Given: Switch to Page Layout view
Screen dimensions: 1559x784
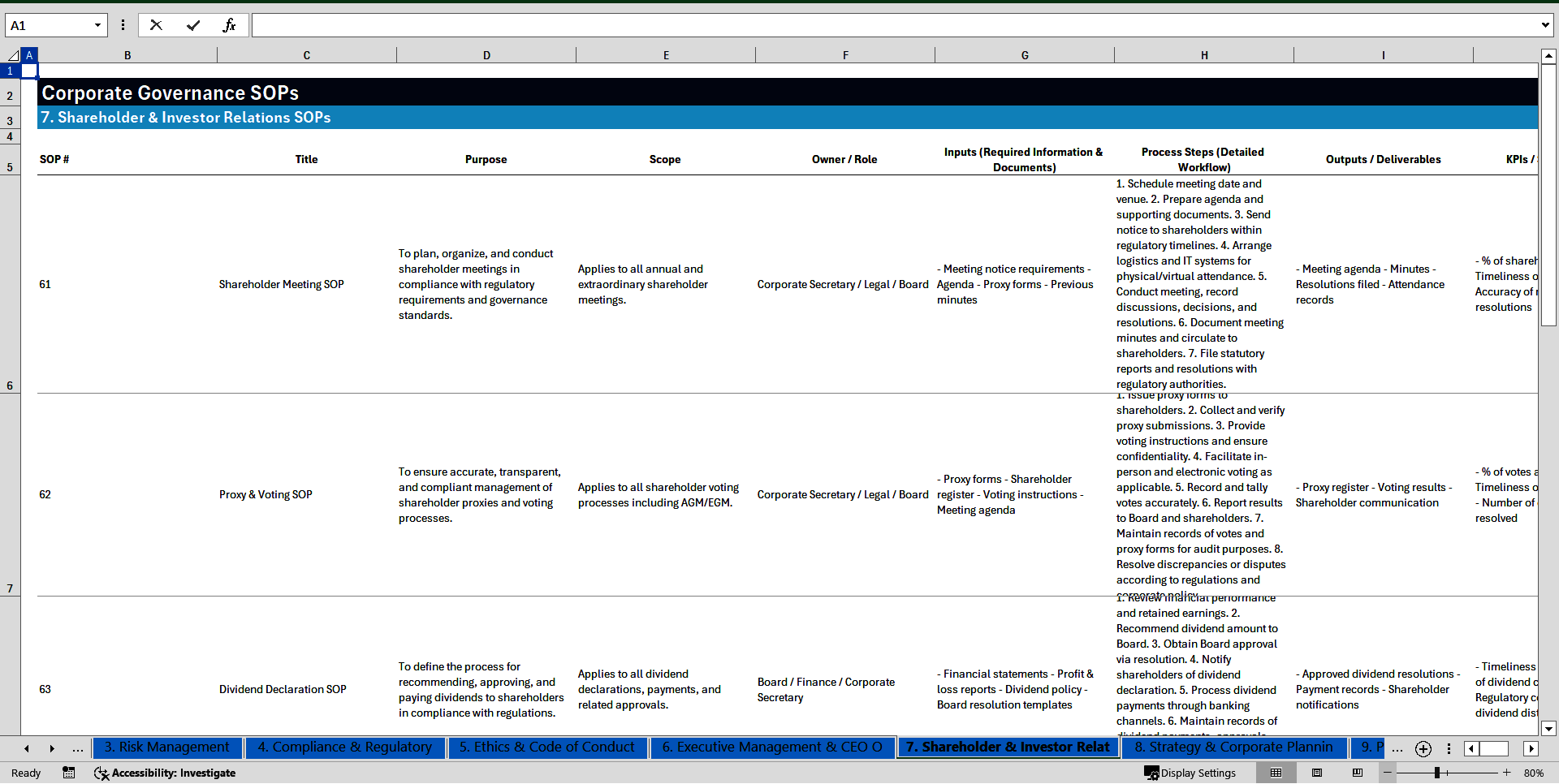Looking at the screenshot, I should [x=1317, y=773].
